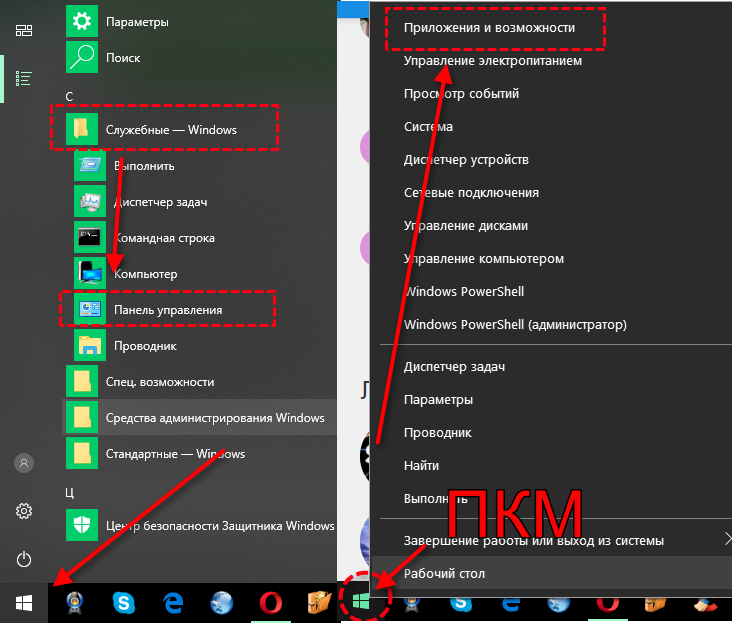This screenshot has height=623, width=732.
Task: Select Рабочий стол in the context menu
Action: pyautogui.click(x=444, y=574)
